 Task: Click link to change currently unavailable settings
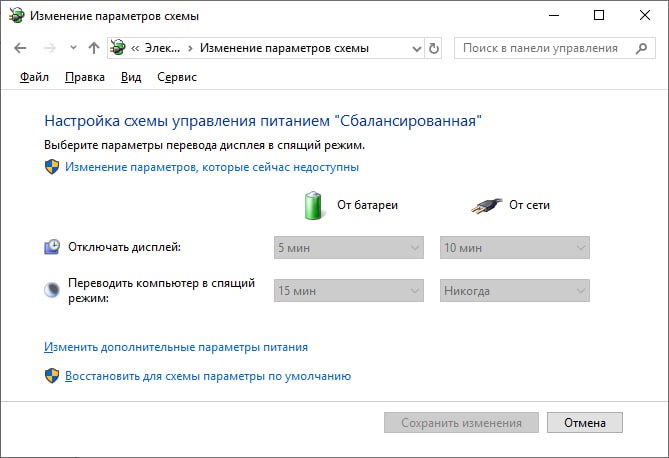pyautogui.click(x=211, y=167)
